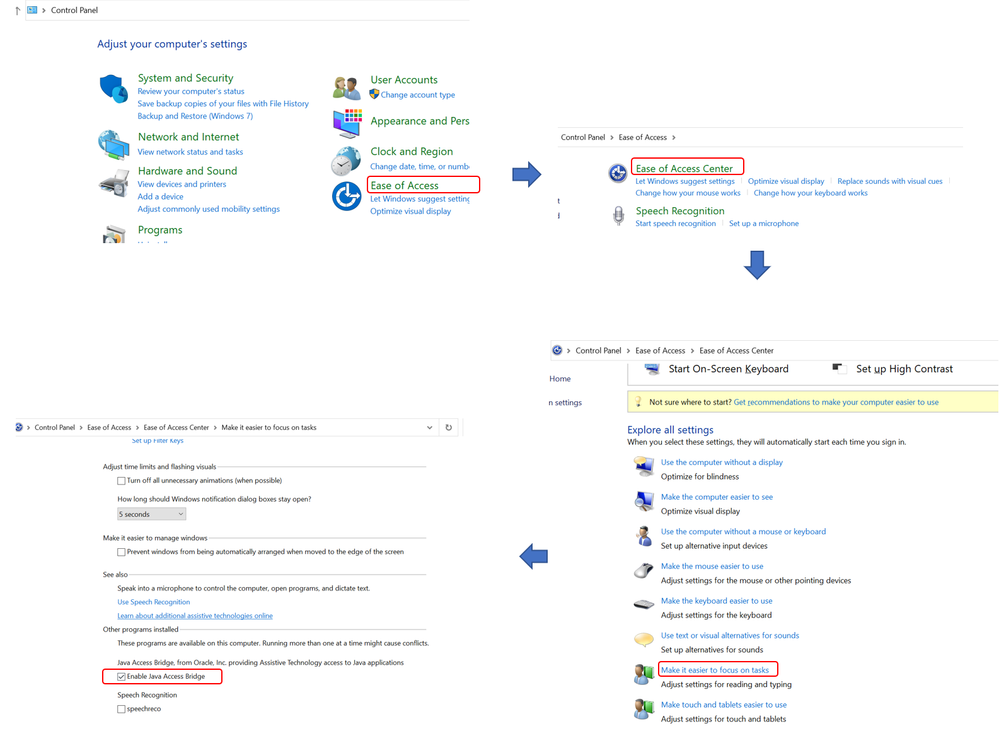The height and width of the screenshot is (751, 999).
Task: Click the On-Screen Keyboard icon
Action: (x=652, y=369)
